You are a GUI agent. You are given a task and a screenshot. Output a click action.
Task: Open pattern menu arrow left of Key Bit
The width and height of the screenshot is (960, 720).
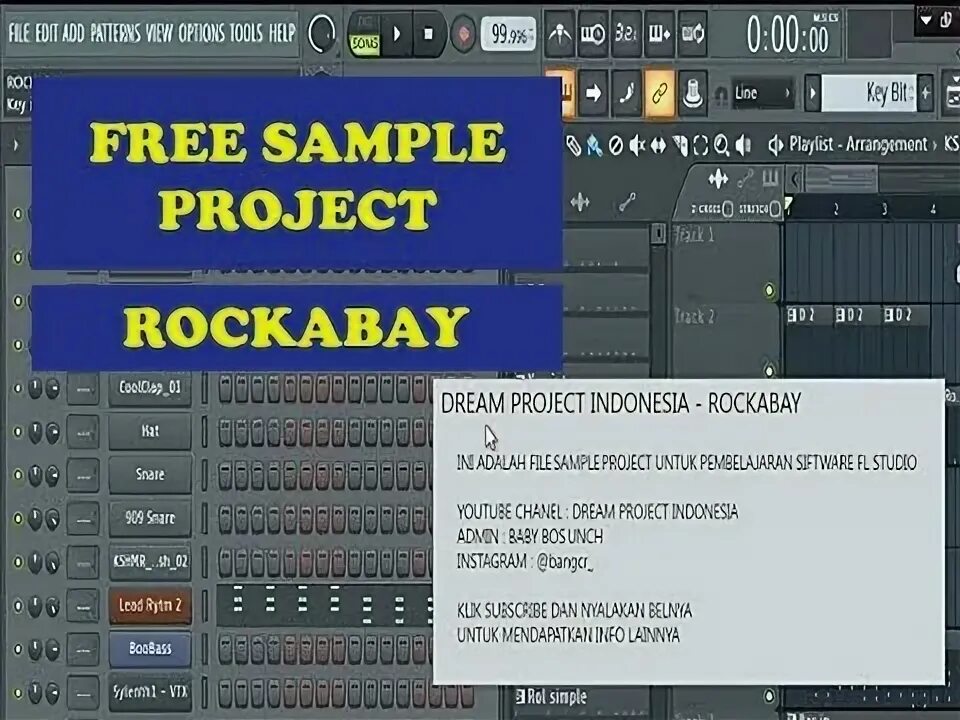click(x=812, y=94)
